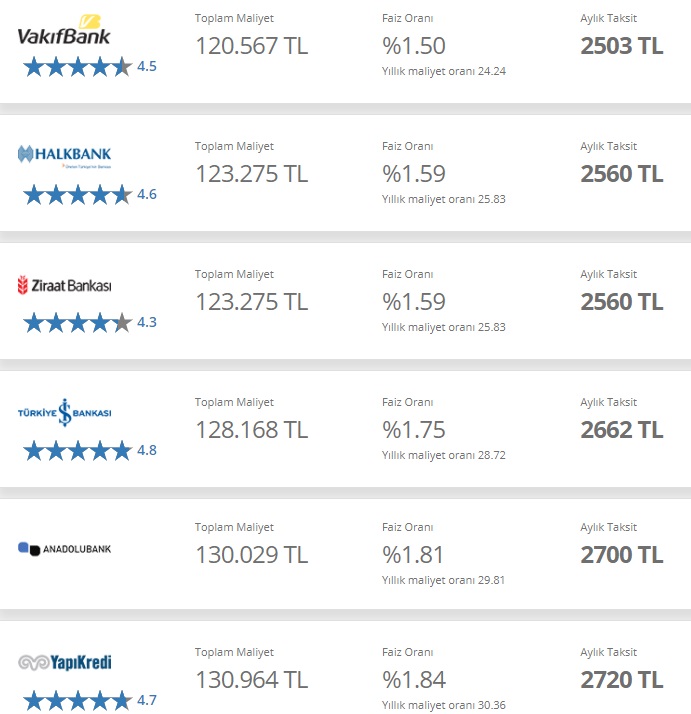Click the %1.84 Yapı Kredi interest rate

[x=413, y=681]
